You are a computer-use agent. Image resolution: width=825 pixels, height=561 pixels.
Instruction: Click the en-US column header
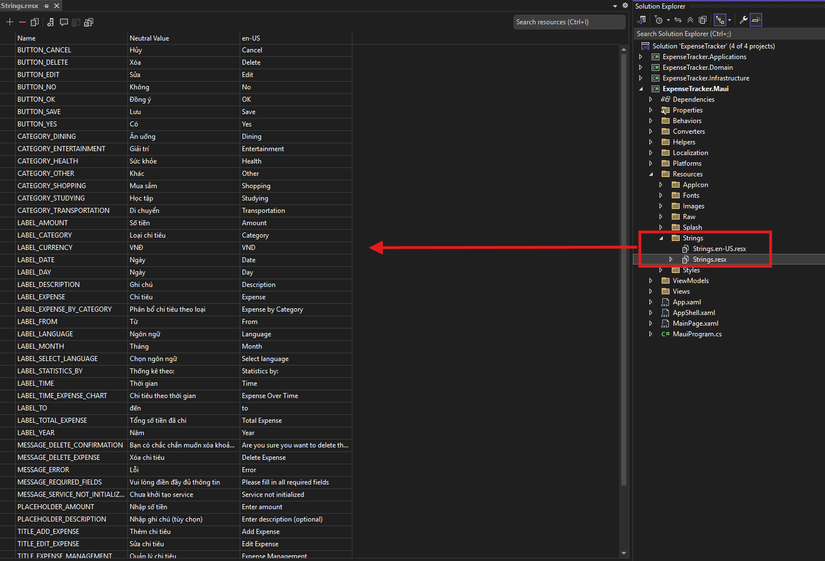click(296, 38)
